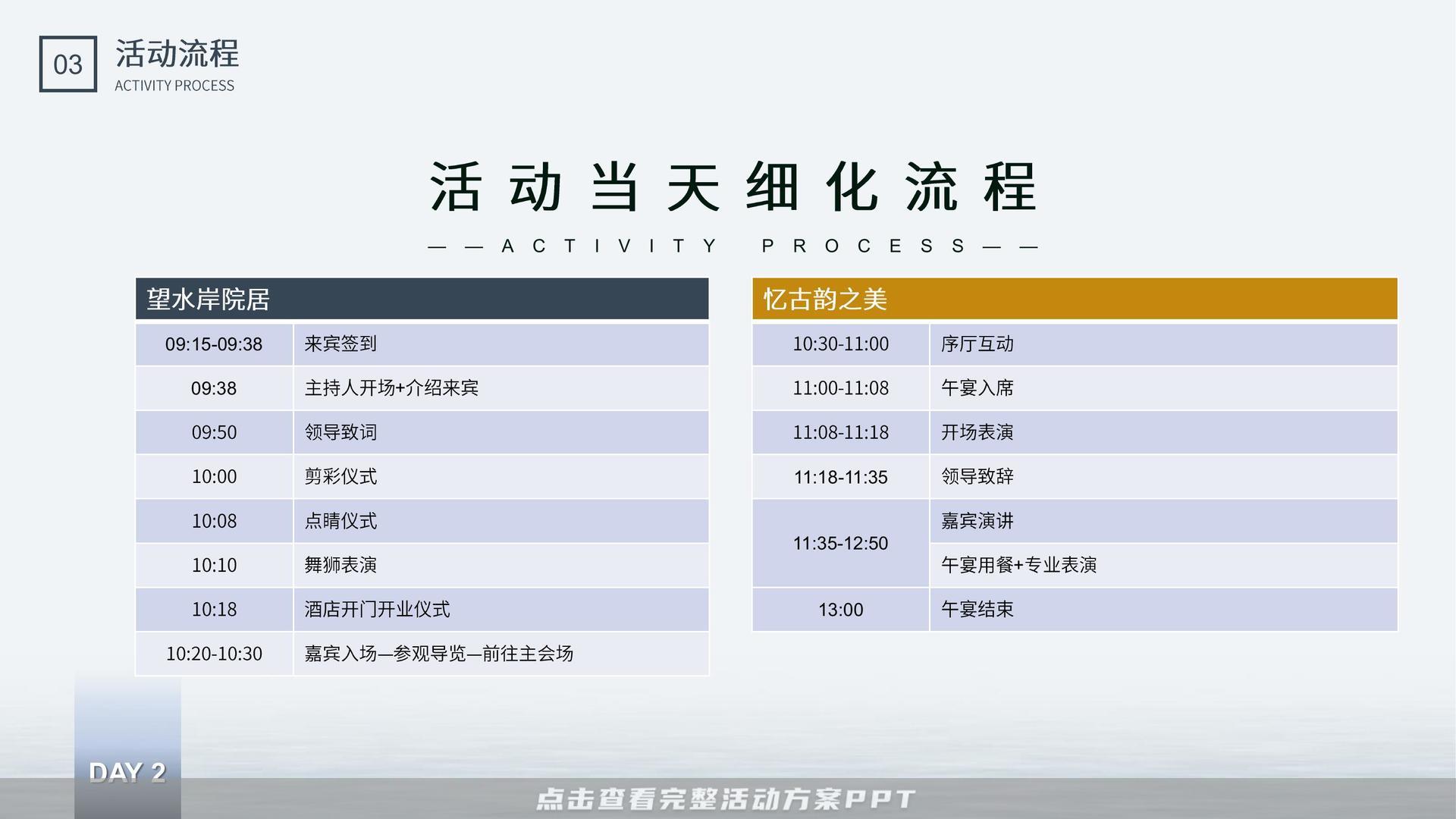Screen dimensions: 1456x819
Task: Select the 剪彩仪式 cell
Action: [x=500, y=477]
